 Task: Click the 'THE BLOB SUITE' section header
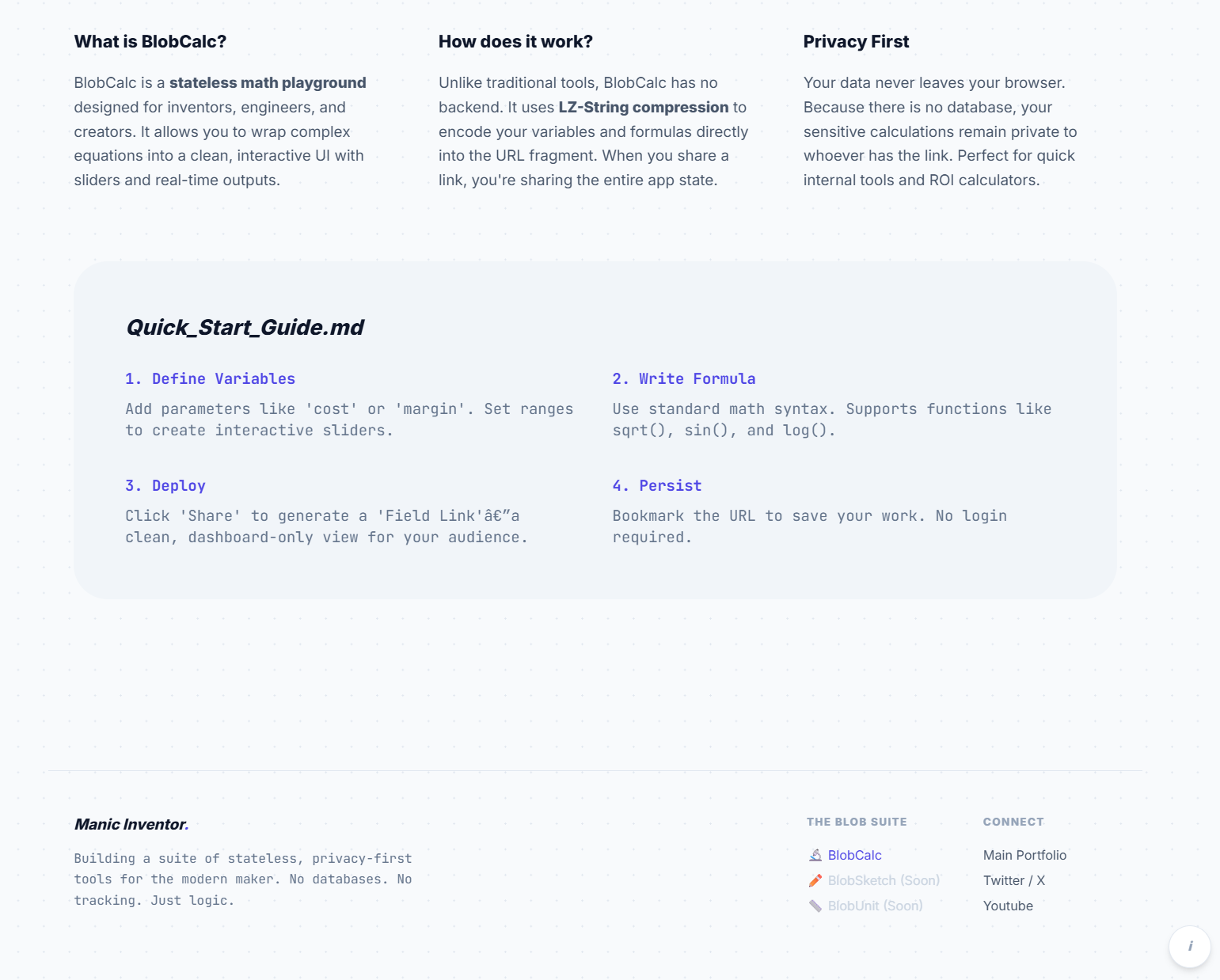857,822
